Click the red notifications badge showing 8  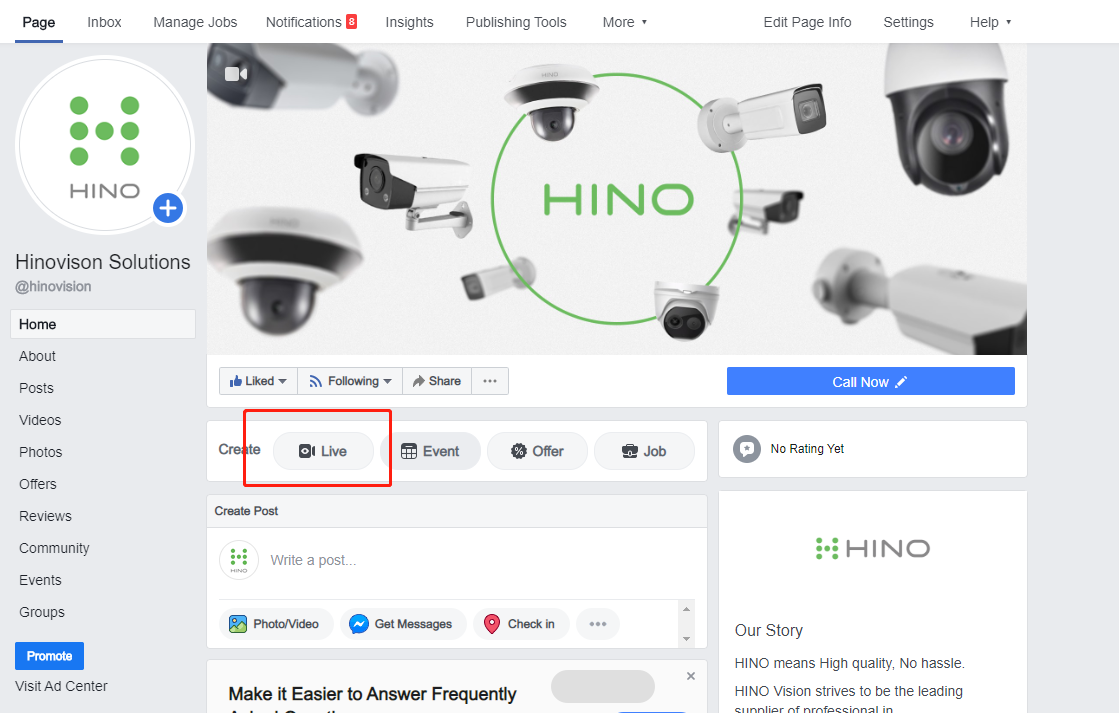[x=351, y=21]
